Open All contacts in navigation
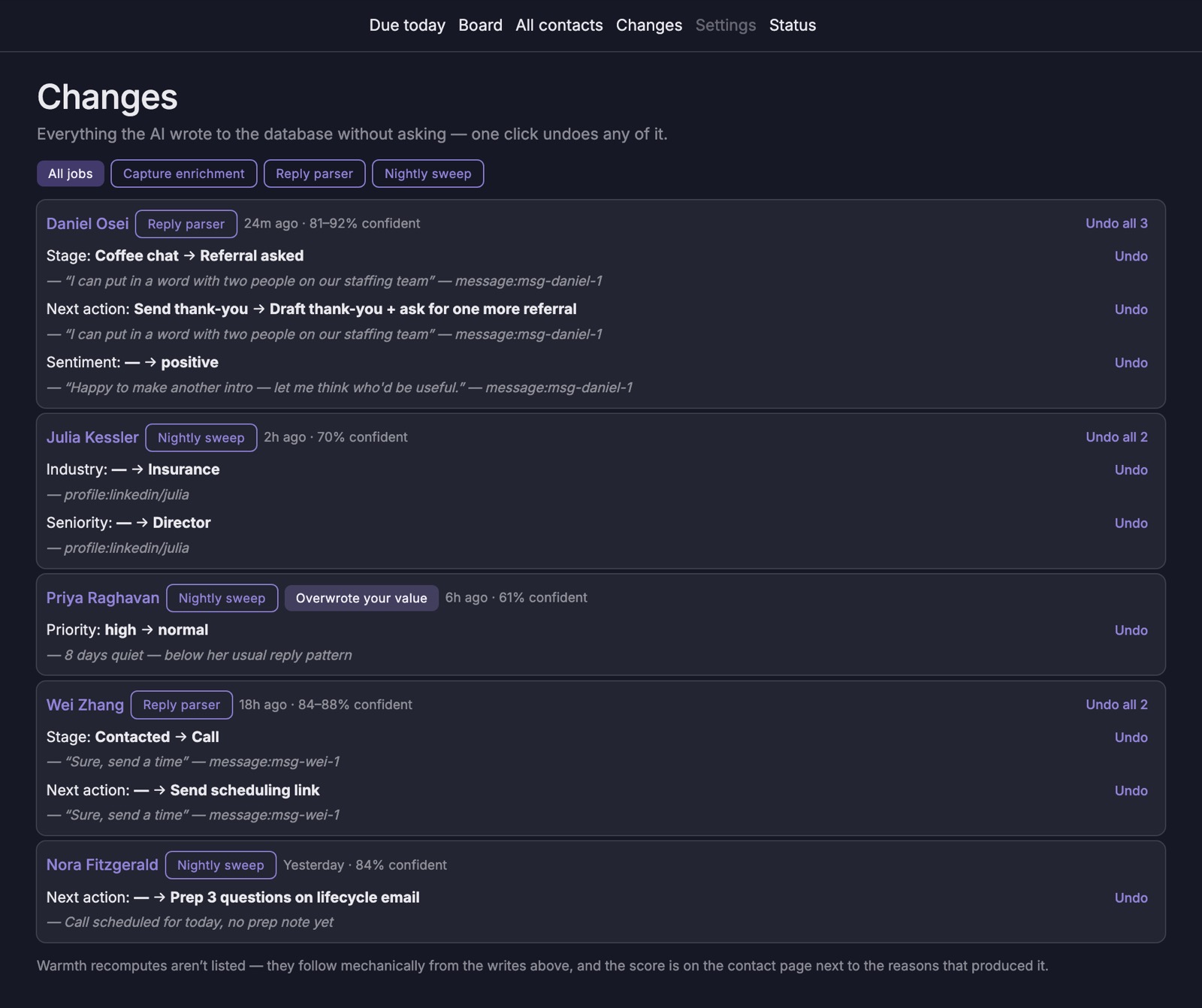 pos(559,25)
